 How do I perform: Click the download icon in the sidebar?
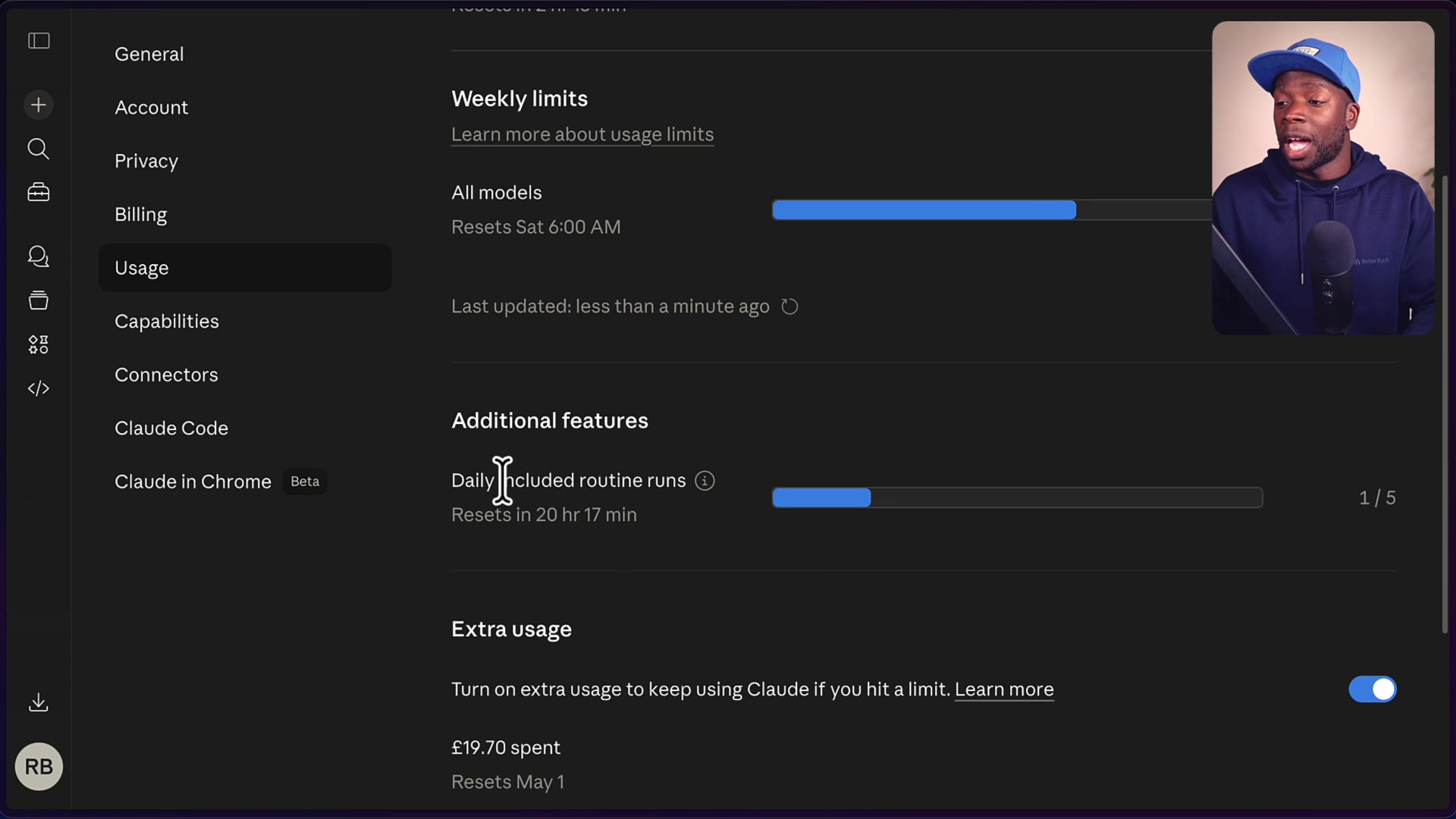click(39, 702)
